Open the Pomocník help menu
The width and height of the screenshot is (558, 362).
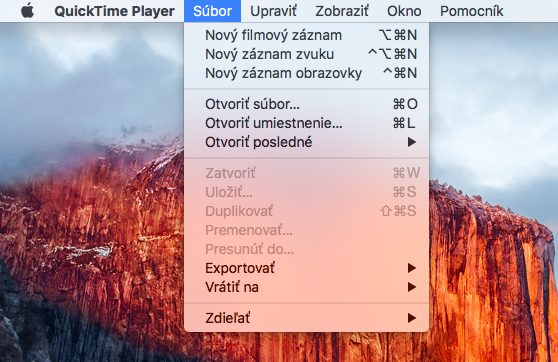click(472, 11)
